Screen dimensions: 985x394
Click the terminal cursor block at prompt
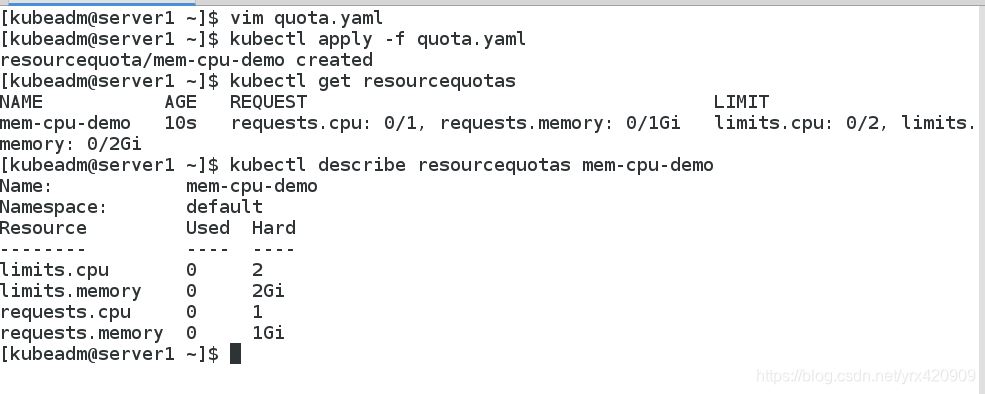coord(236,354)
